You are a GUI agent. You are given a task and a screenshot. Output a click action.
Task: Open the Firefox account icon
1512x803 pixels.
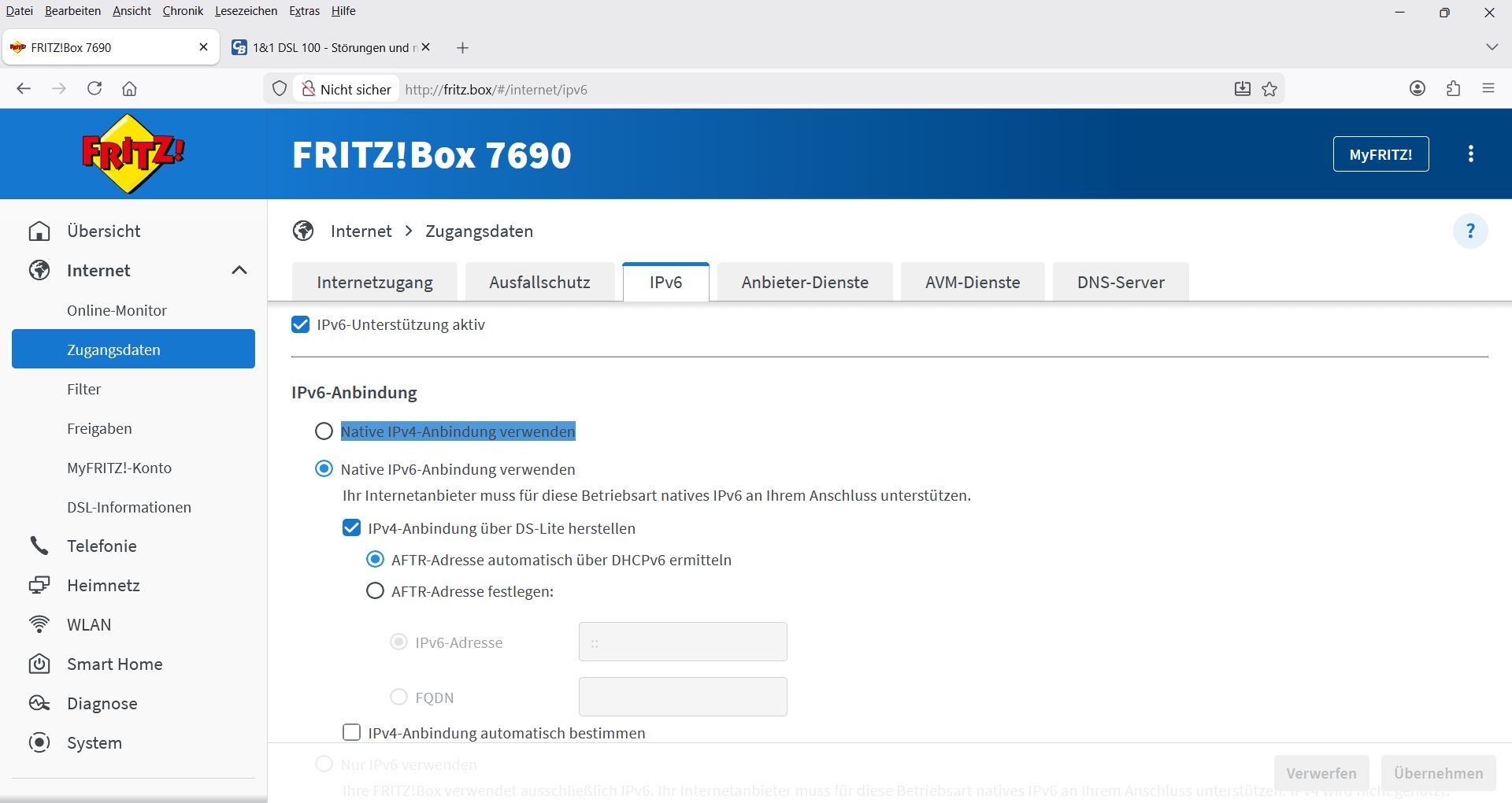coord(1417,89)
